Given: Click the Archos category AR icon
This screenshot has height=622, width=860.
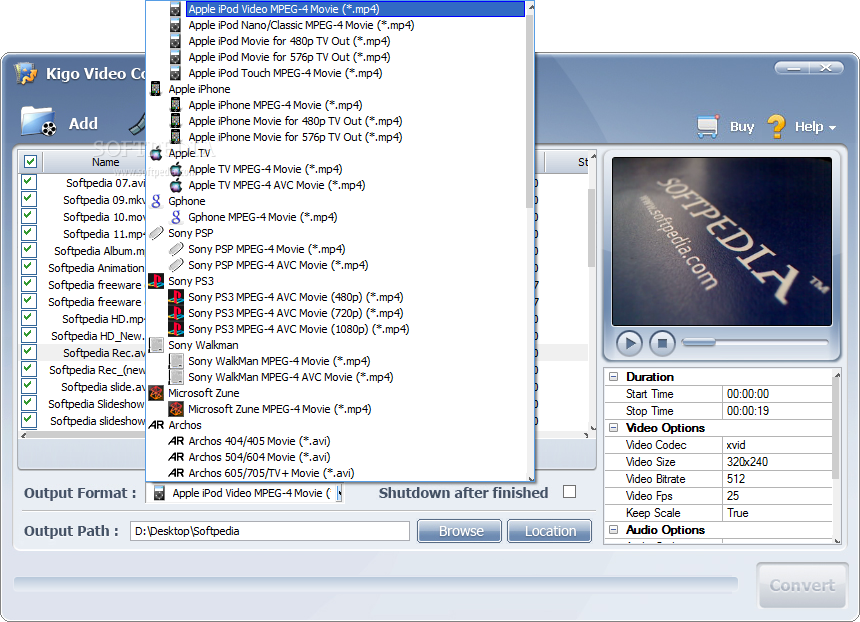Looking at the screenshot, I should click(x=156, y=425).
